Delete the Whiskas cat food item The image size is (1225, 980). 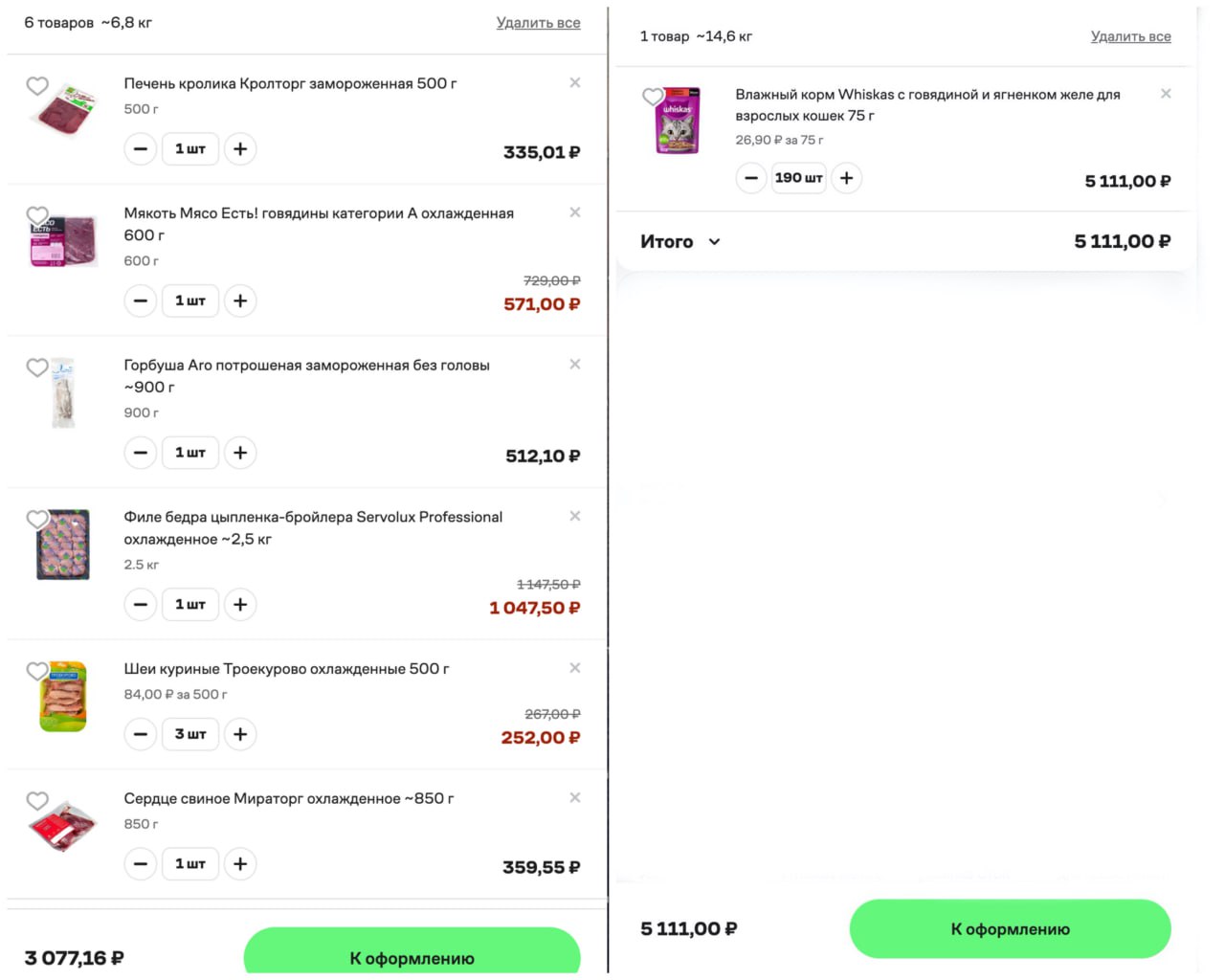click(x=1166, y=94)
